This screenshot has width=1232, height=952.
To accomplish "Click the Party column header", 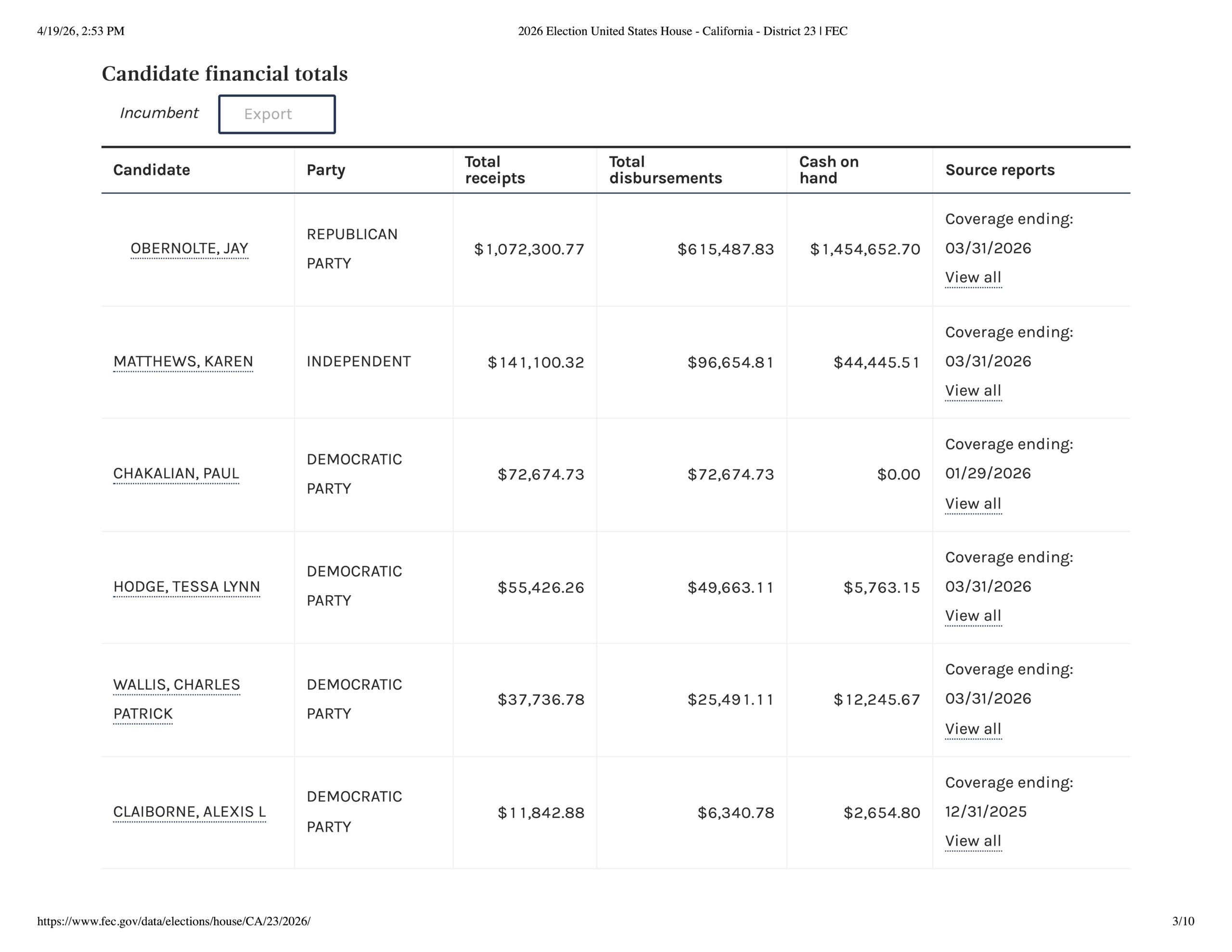I will (x=325, y=170).
